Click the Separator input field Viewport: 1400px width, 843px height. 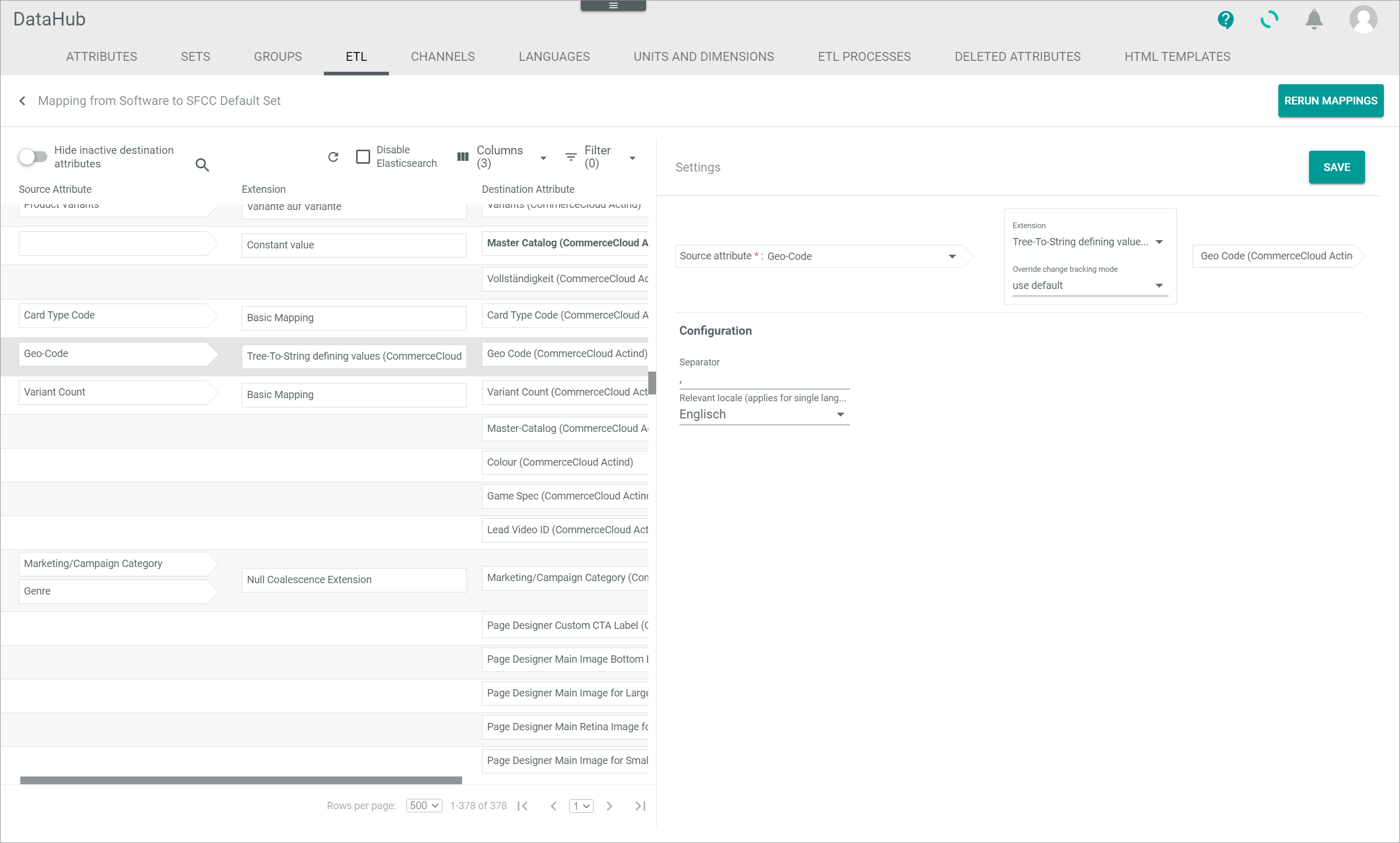point(764,380)
